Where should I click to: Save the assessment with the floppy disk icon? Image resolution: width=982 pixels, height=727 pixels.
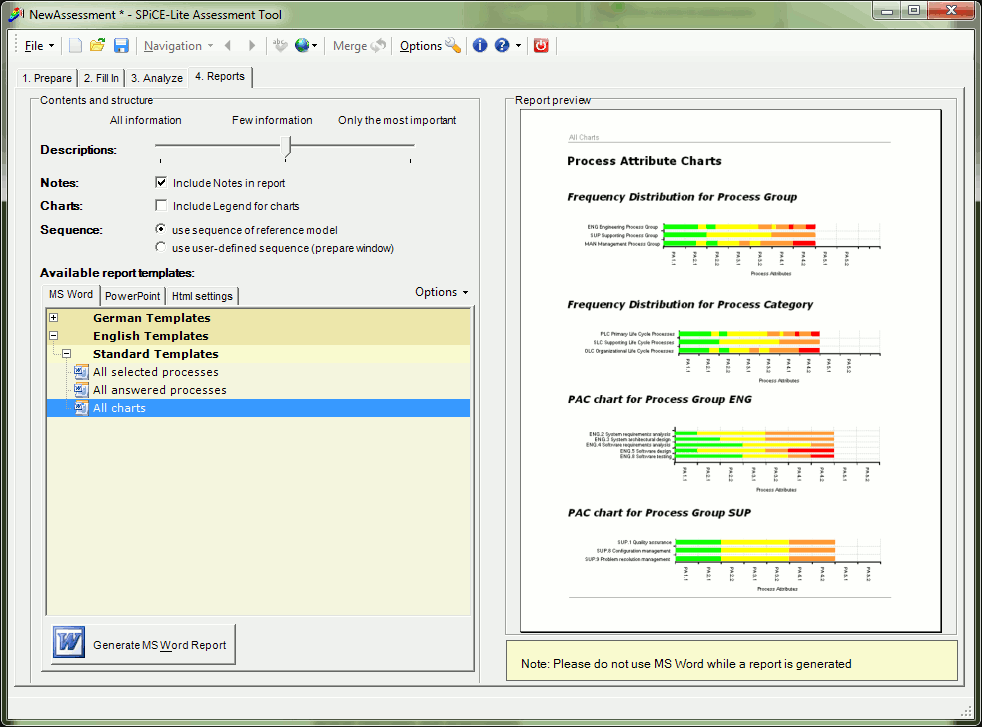coord(121,46)
